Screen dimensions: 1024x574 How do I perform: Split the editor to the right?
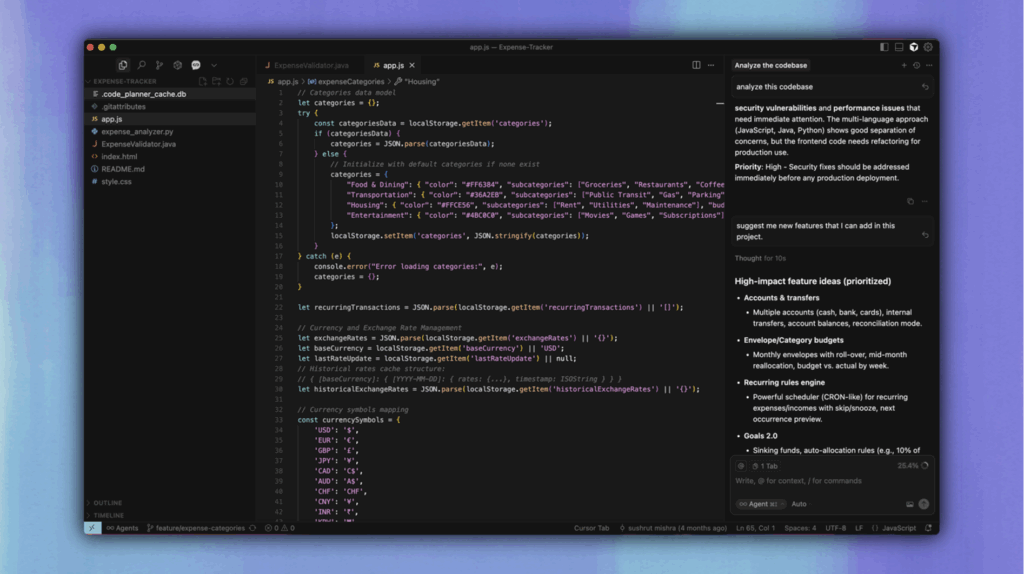click(696, 65)
